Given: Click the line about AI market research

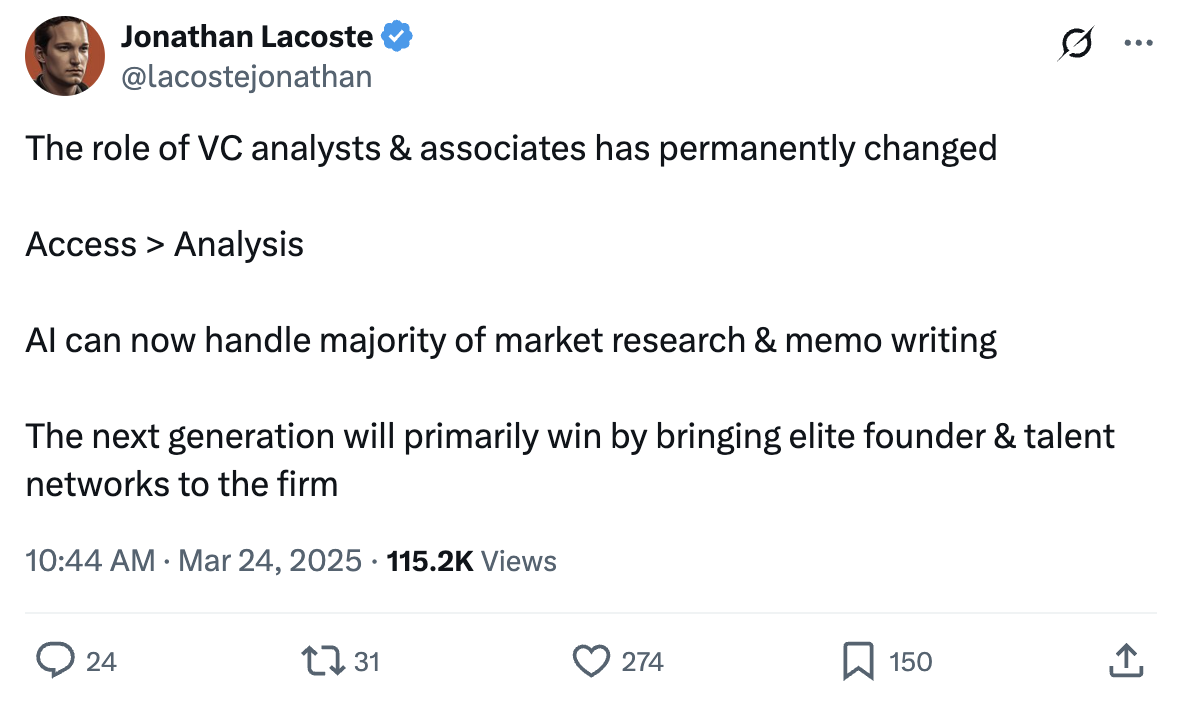Looking at the screenshot, I should [511, 340].
